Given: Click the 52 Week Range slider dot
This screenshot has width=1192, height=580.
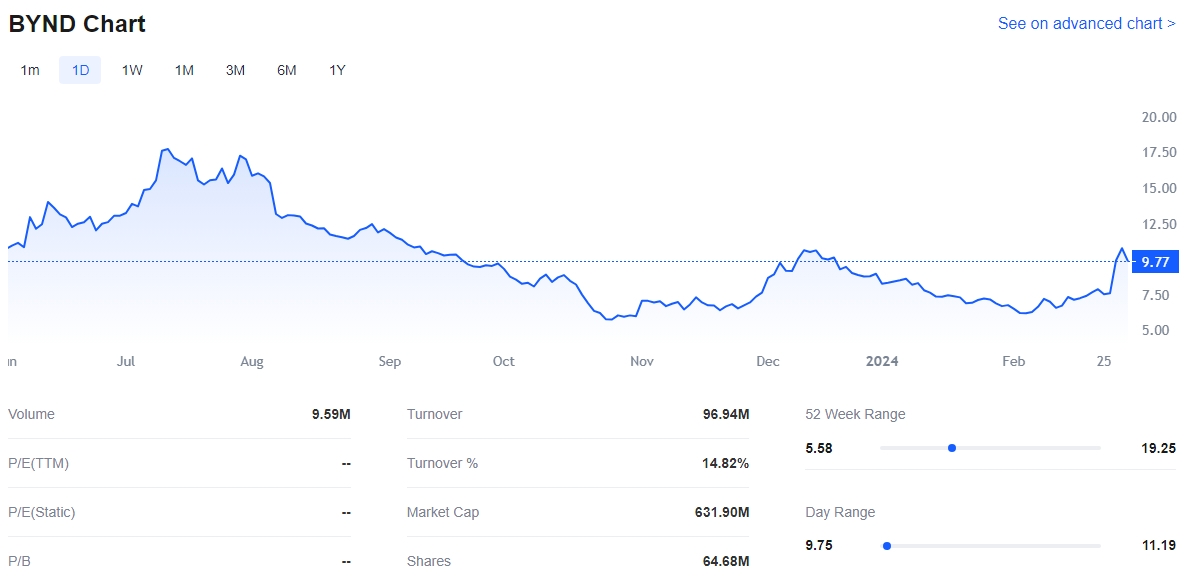Looking at the screenshot, I should (x=952, y=448).
